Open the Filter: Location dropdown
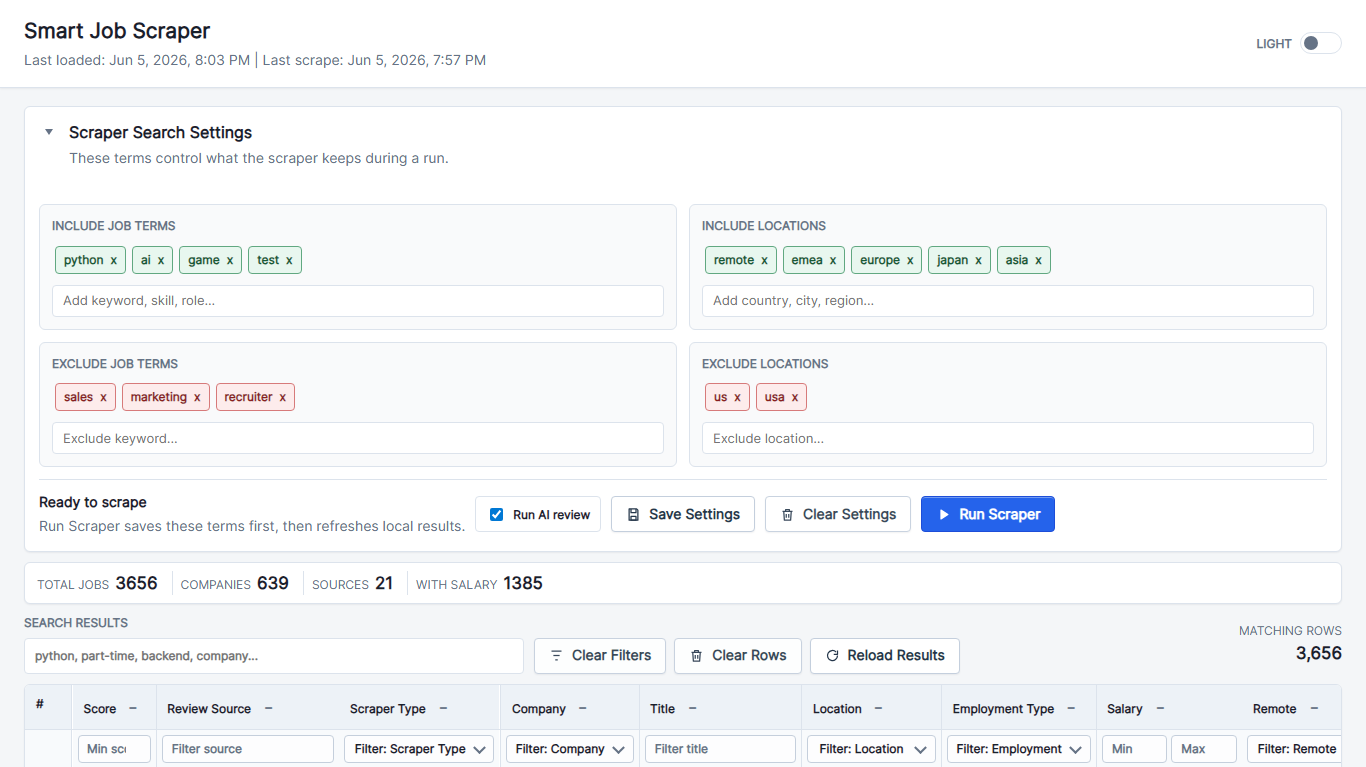The image size is (1366, 767). click(x=871, y=749)
